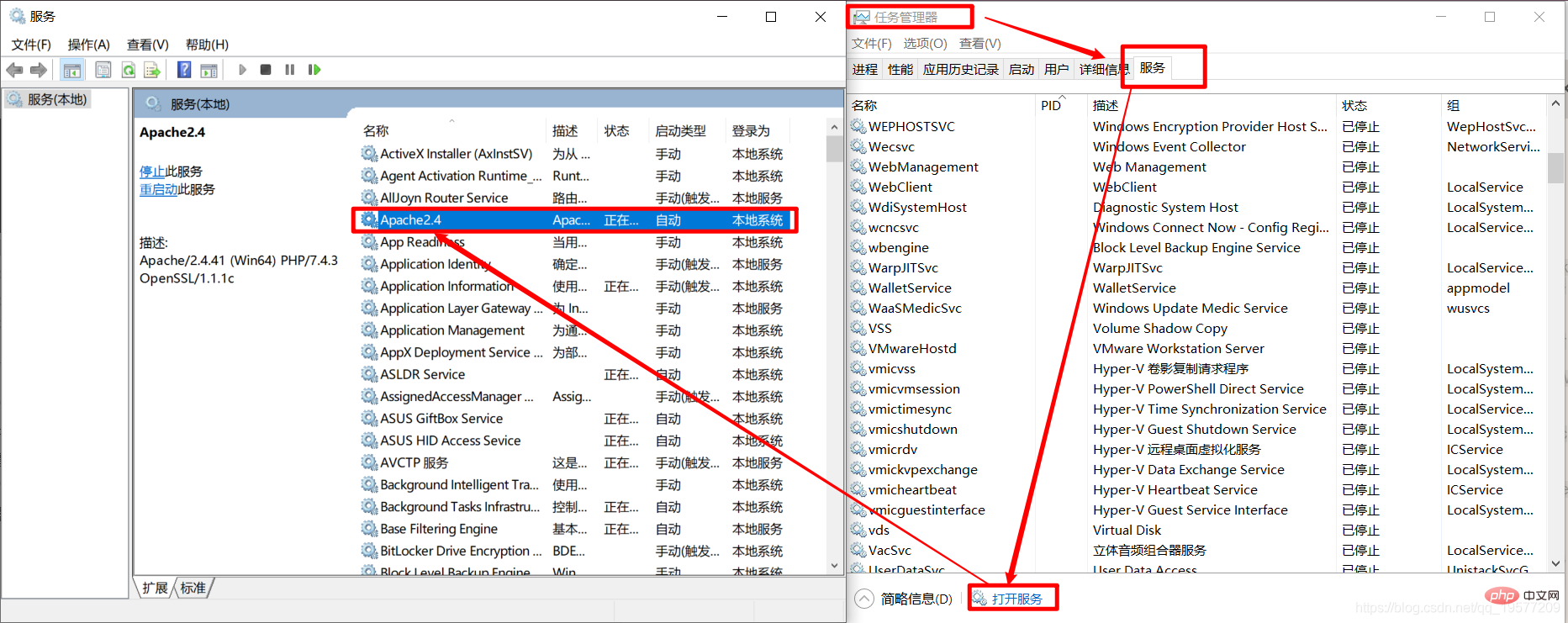This screenshot has width=1568, height=623.
Task: Open Help using the blue question mark icon
Action: 184,70
